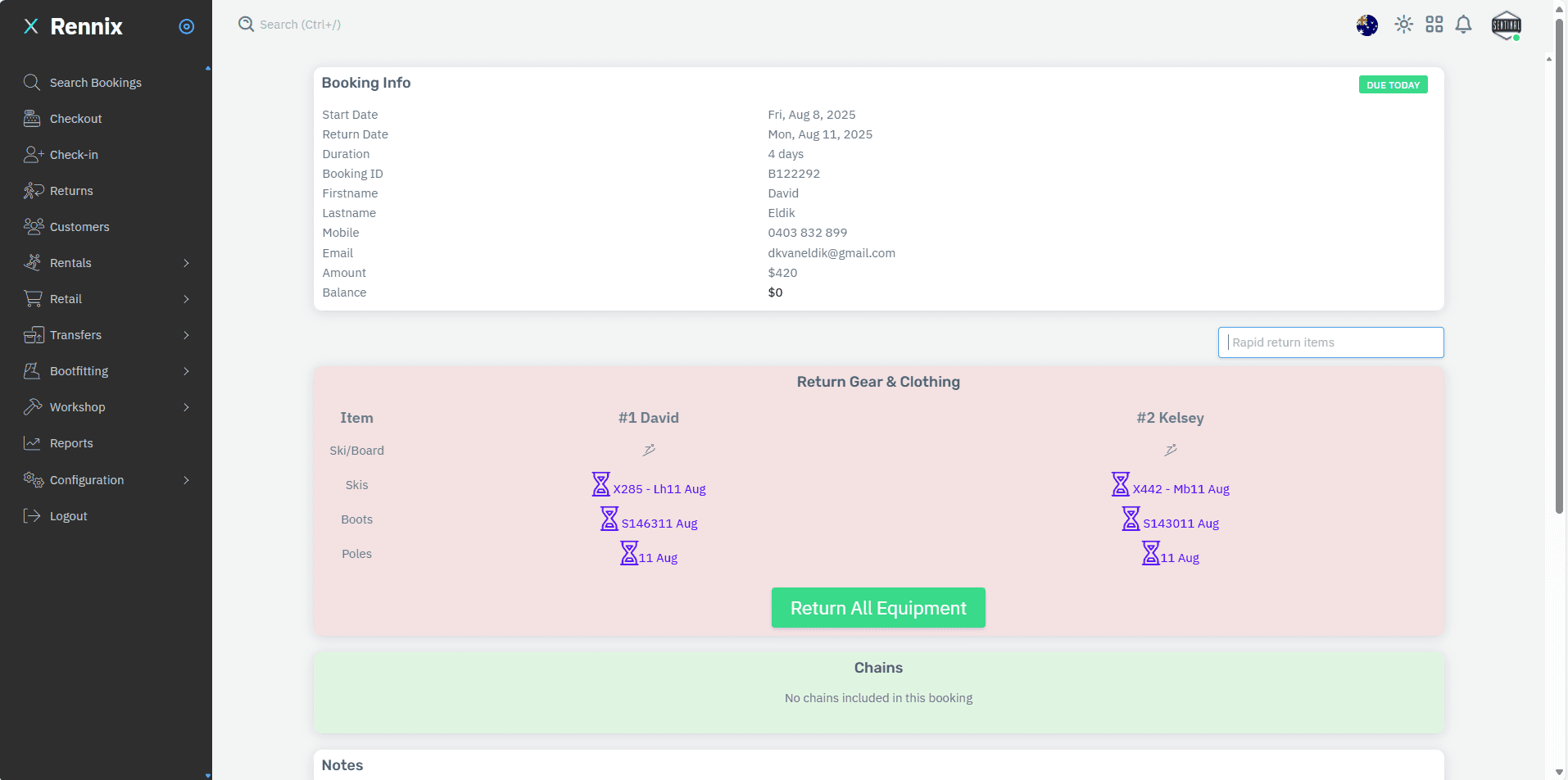The image size is (1568, 780).
Task: Click hourglass icon beside X285 skis
Action: (601, 484)
